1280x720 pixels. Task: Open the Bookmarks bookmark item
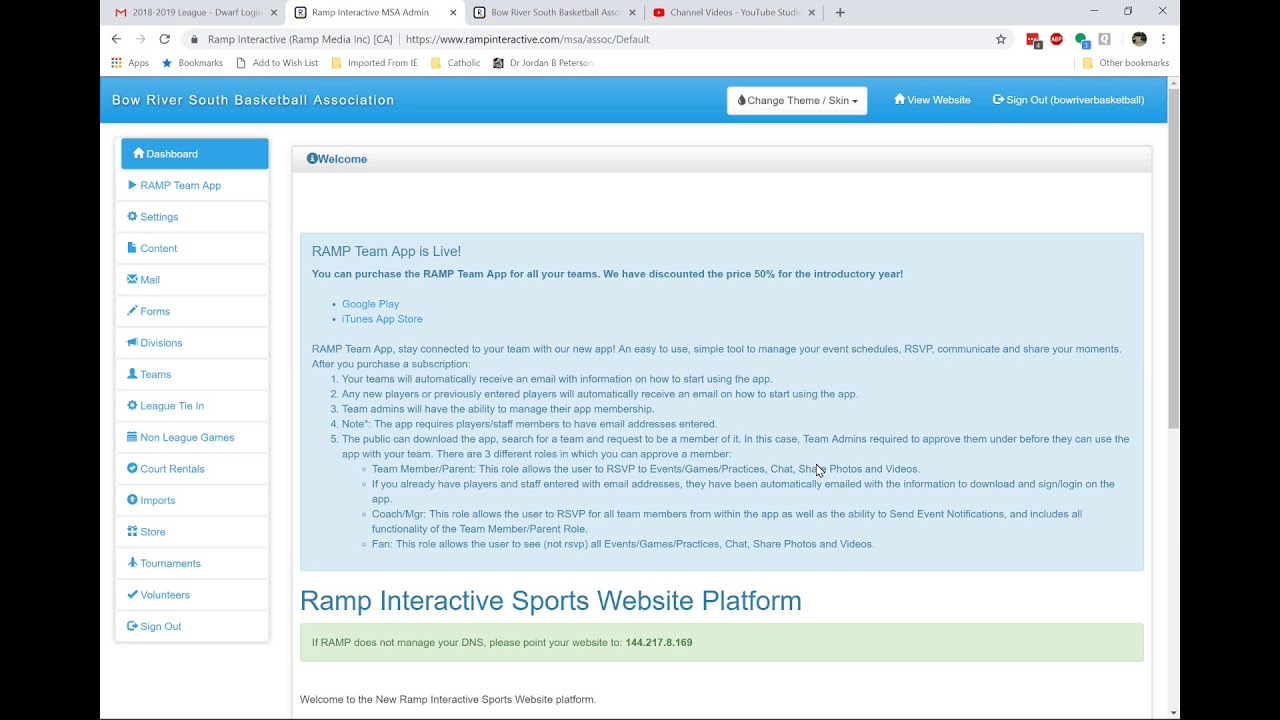[x=192, y=63]
